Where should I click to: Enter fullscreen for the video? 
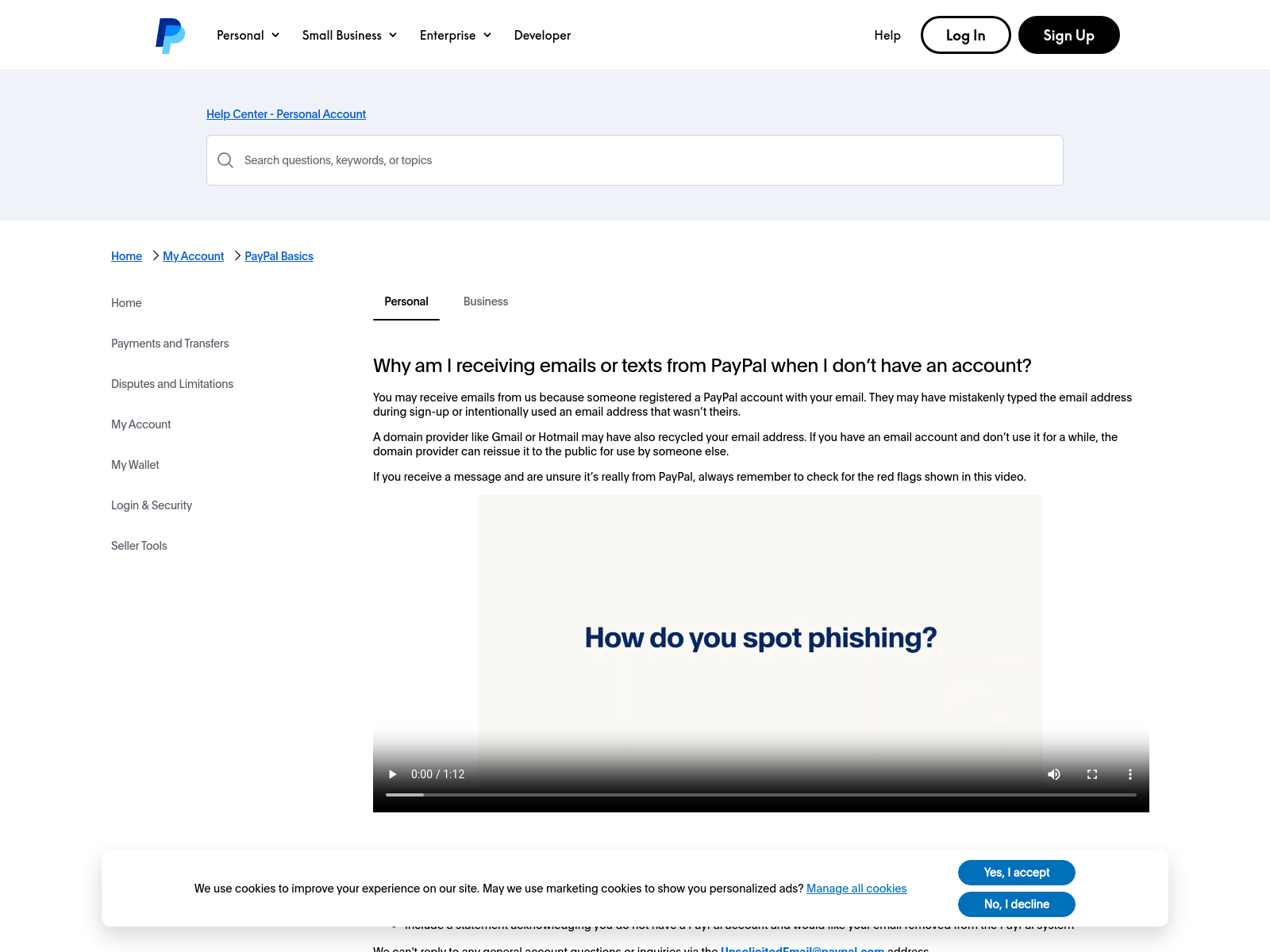point(1092,774)
